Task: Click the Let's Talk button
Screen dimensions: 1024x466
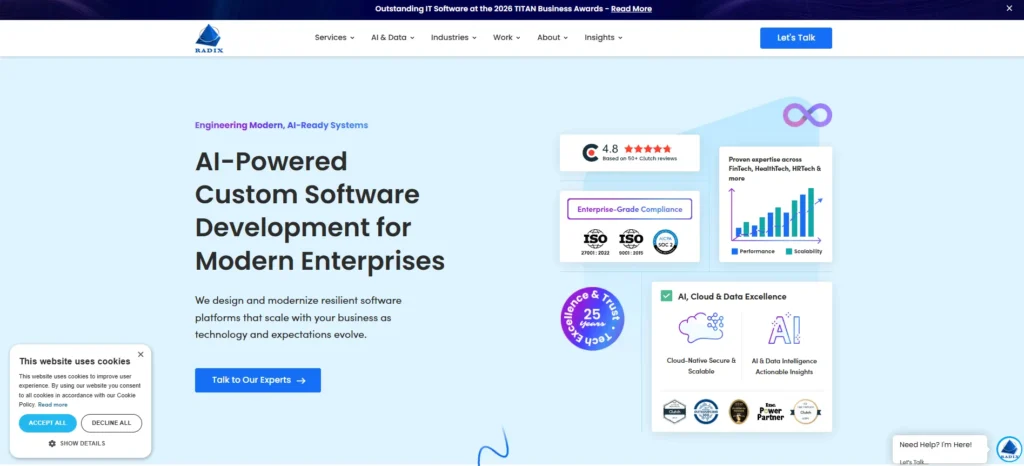Action: [795, 38]
